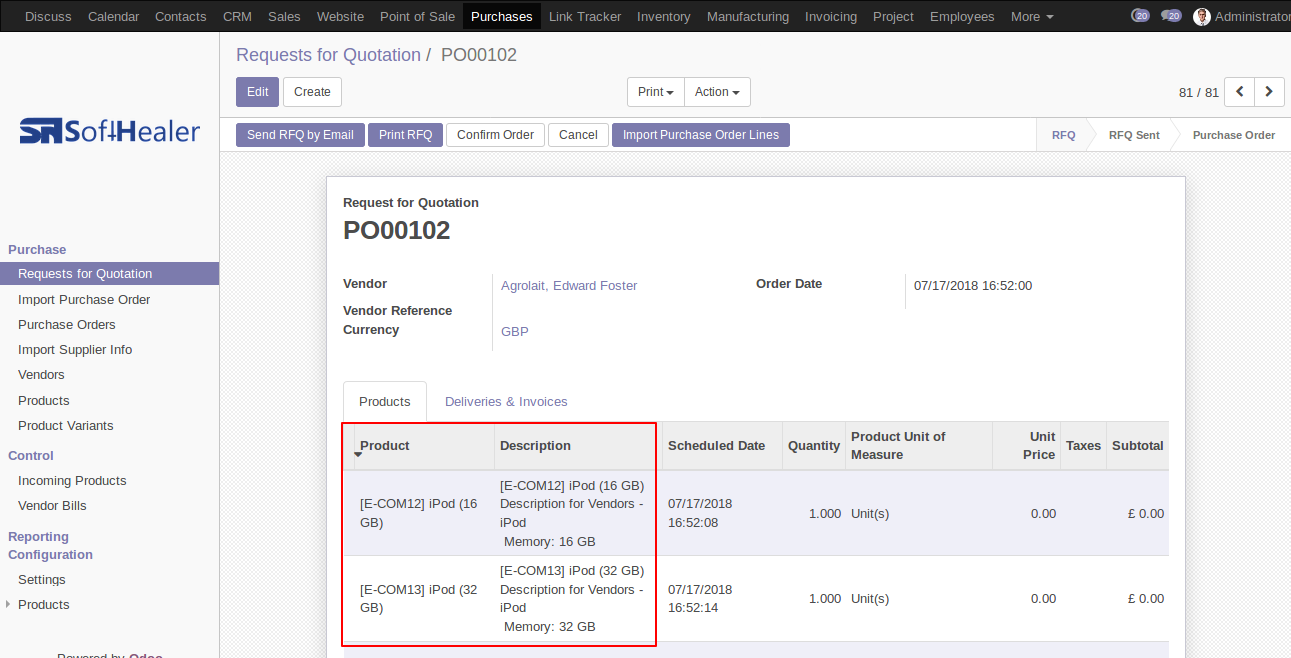Open Incoming Products in sidebar
The image size is (1291, 658).
[109, 481]
